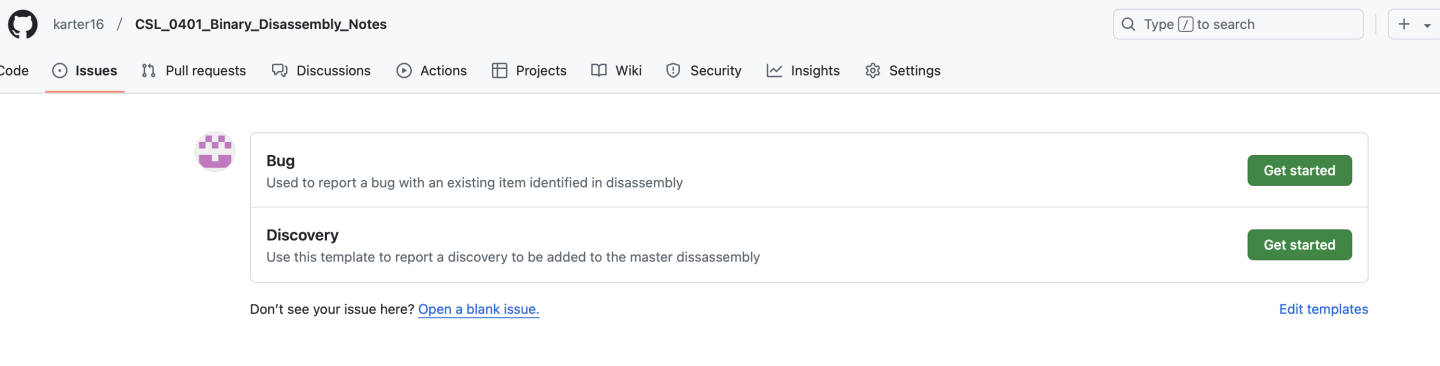Get started with the Bug template
Image resolution: width=1440 pixels, height=366 pixels.
tap(1299, 170)
